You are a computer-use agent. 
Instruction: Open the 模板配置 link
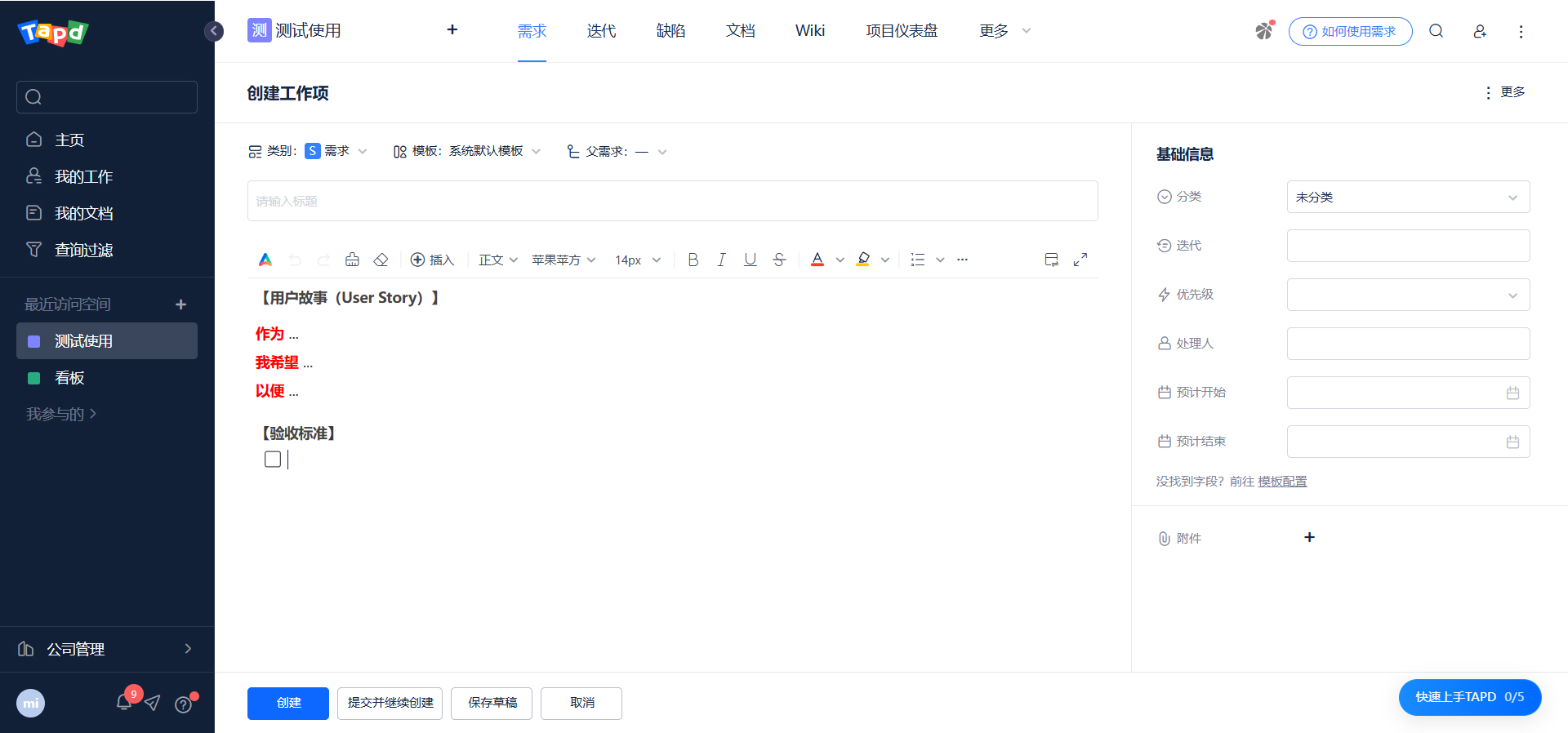(x=1282, y=482)
